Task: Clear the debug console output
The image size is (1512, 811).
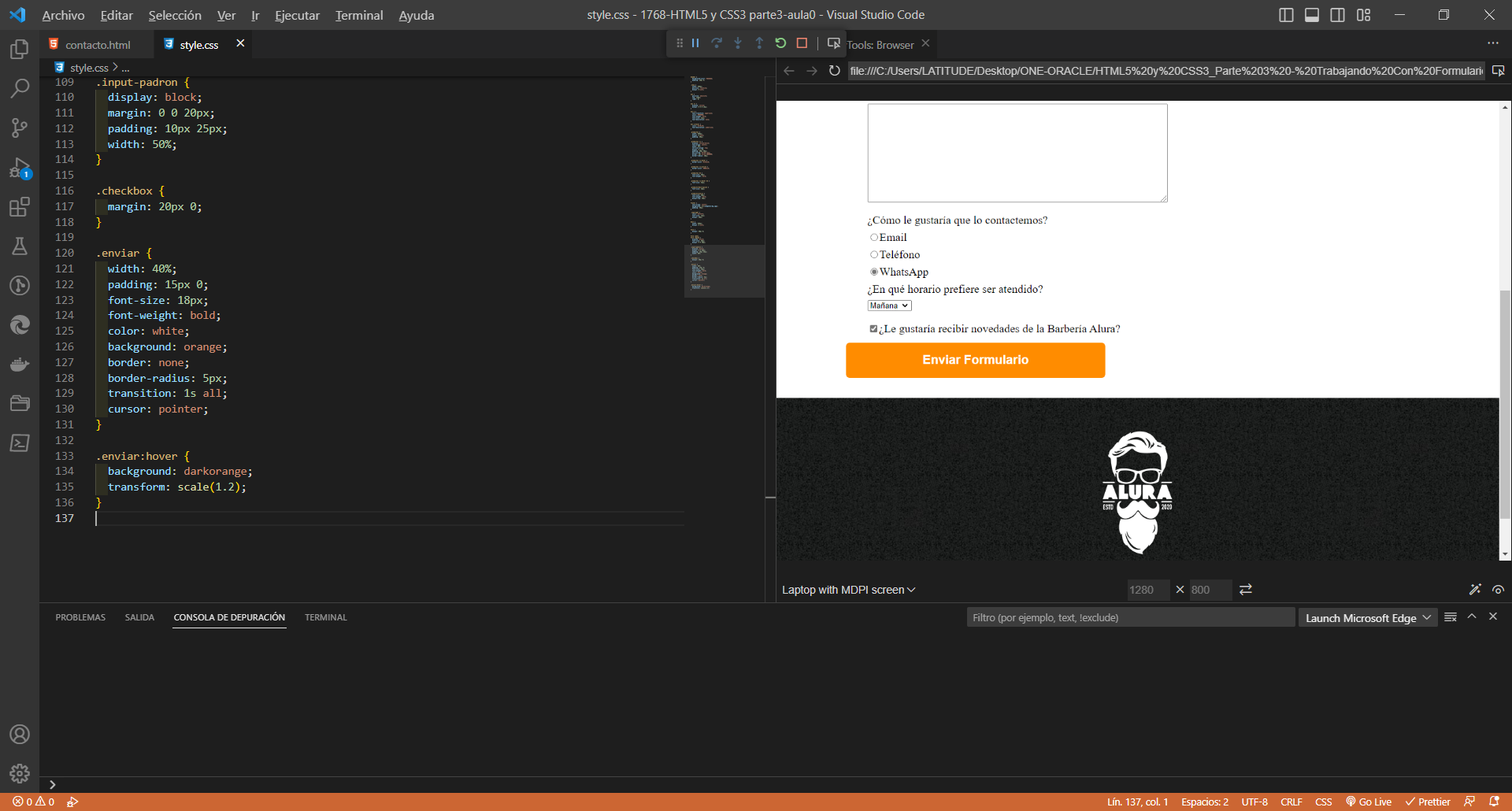Action: pyautogui.click(x=1451, y=617)
